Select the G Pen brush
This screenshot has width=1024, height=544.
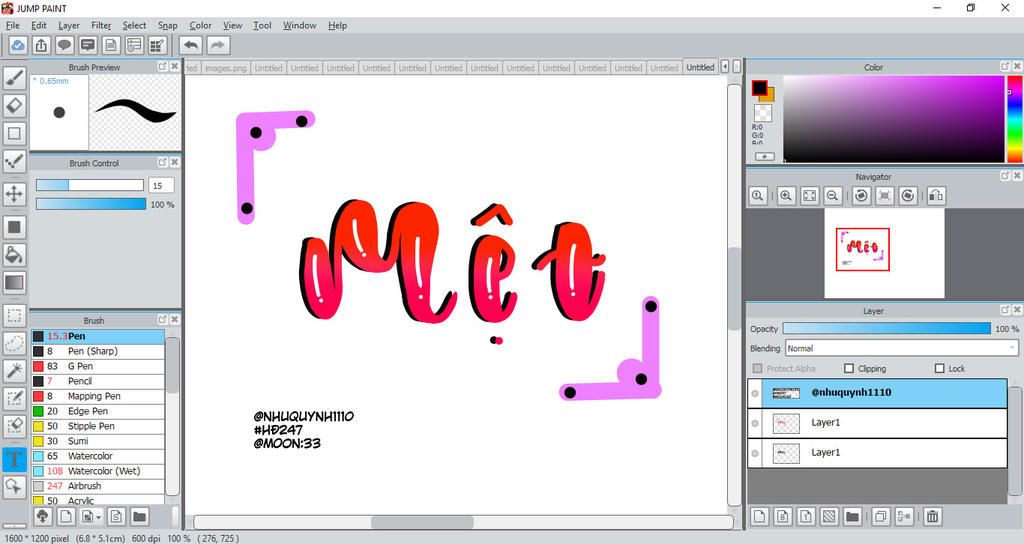(x=98, y=366)
